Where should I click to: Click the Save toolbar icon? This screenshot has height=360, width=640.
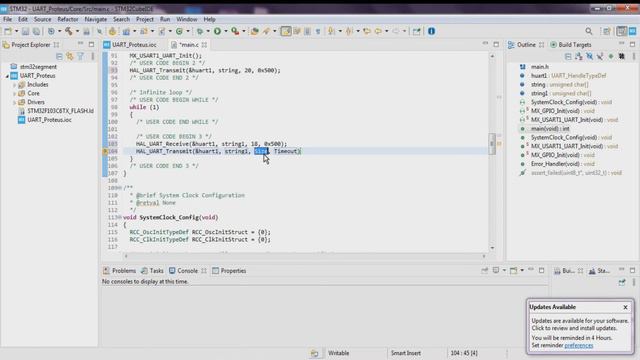tap(26, 31)
